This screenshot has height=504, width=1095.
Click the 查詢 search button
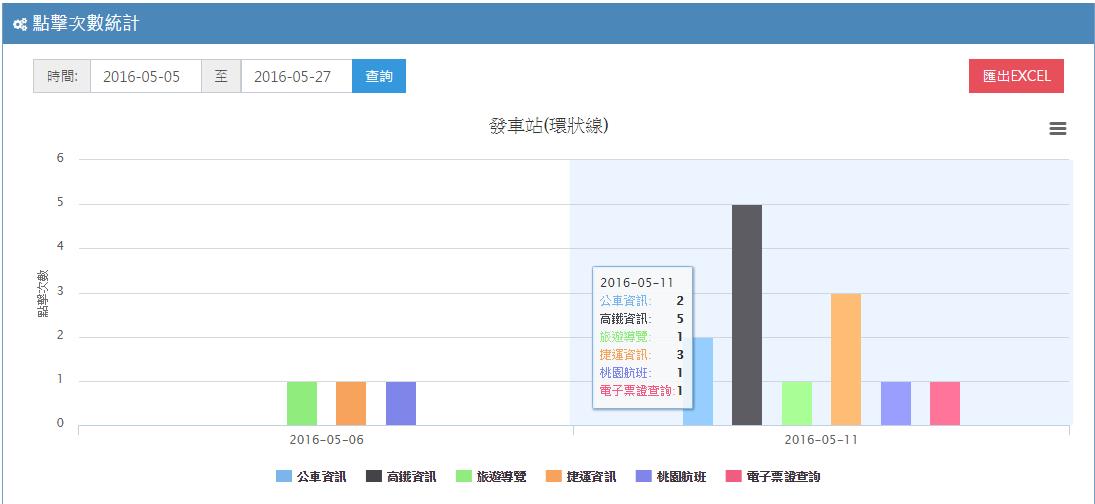tap(379, 76)
